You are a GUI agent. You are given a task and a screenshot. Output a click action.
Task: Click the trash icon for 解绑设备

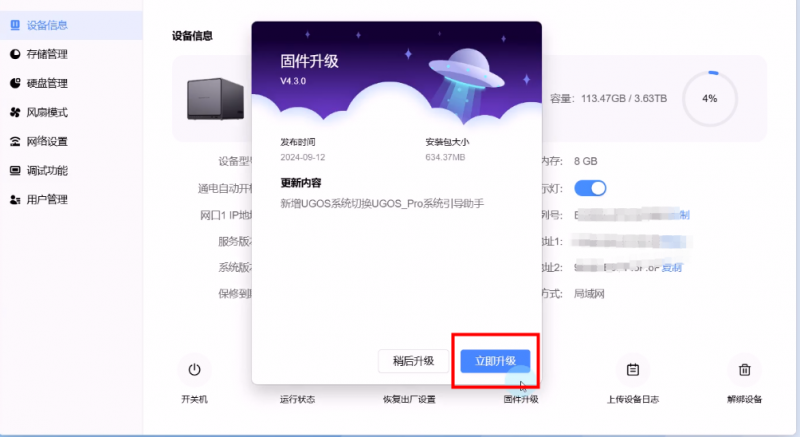(744, 370)
